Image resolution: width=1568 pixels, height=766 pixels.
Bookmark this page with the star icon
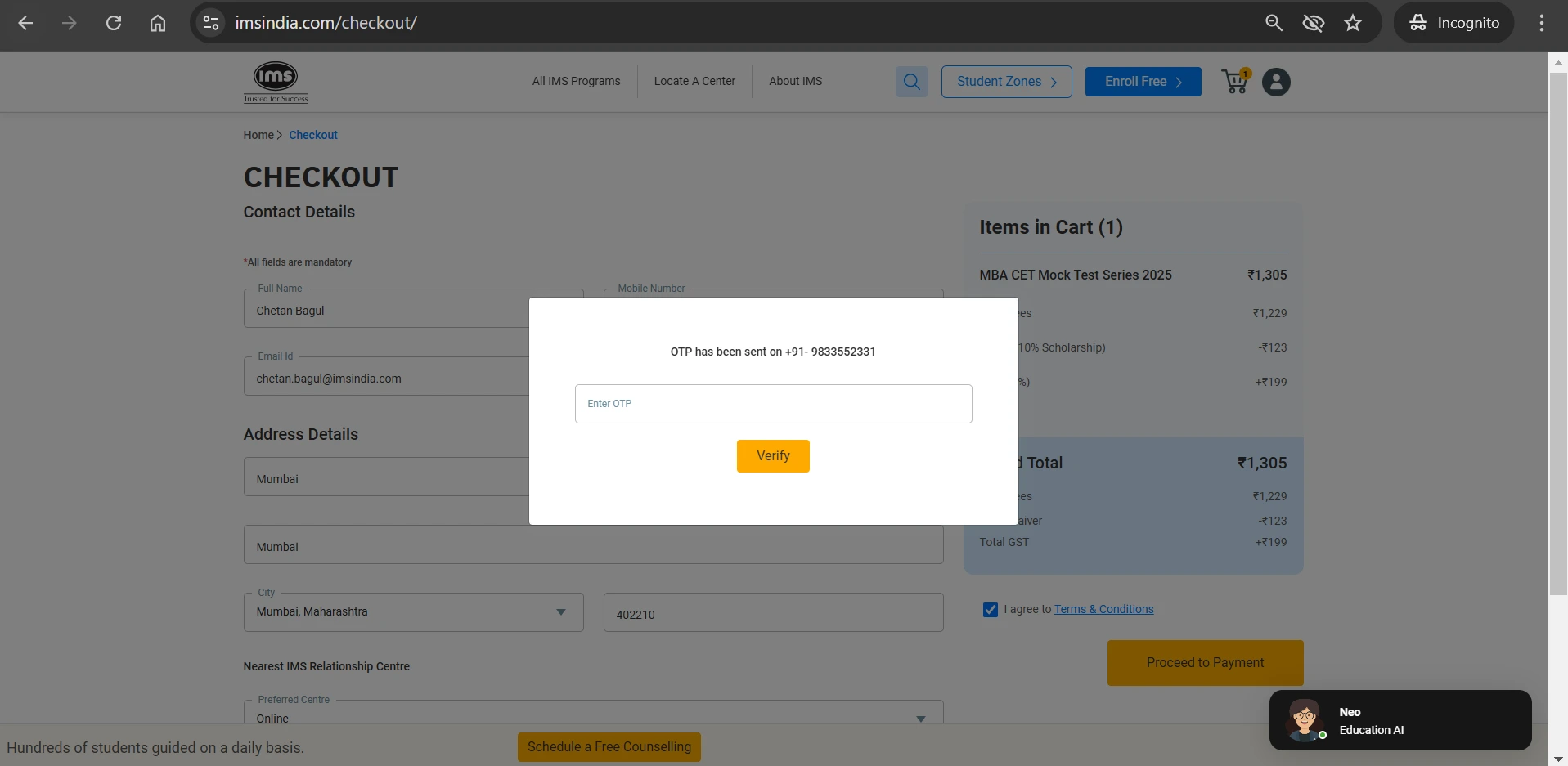(x=1353, y=23)
